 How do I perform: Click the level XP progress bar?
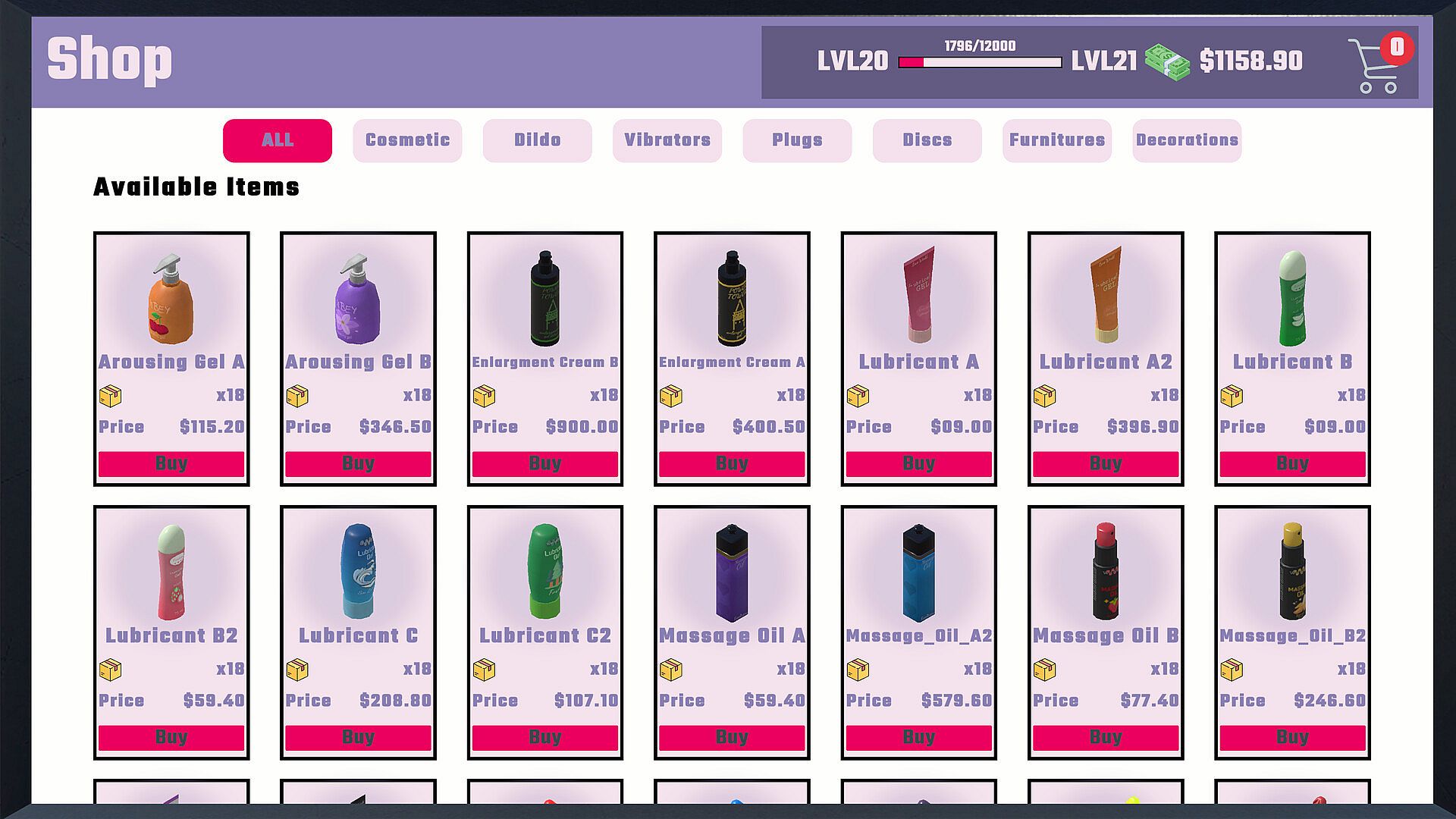pos(980,62)
